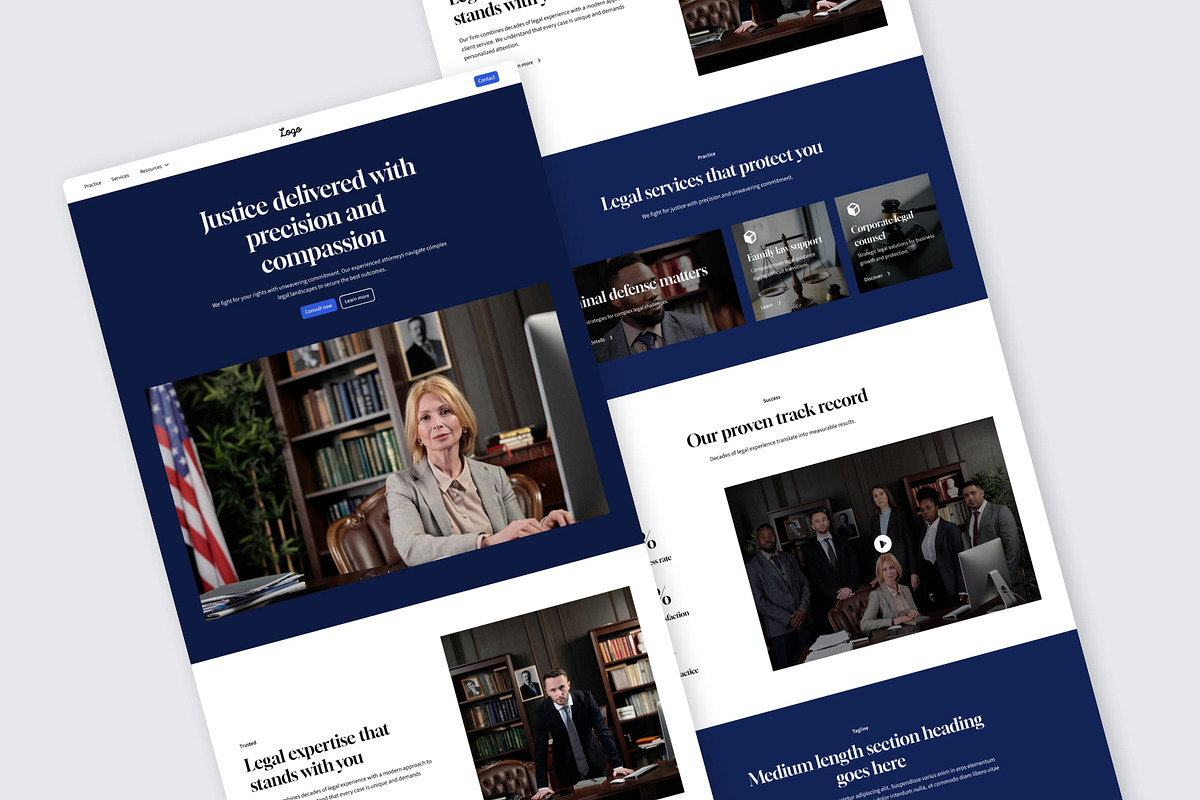Play the team video in the track record section
Viewport: 1200px width, 800px height.
882,544
